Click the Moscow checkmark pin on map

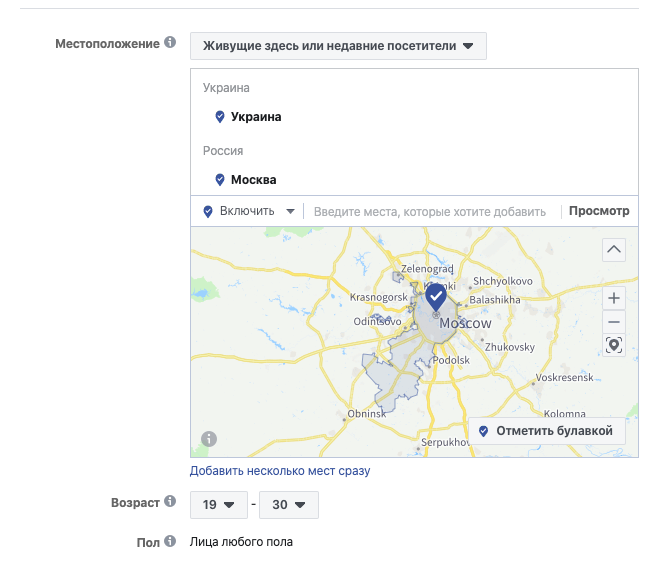tap(435, 297)
